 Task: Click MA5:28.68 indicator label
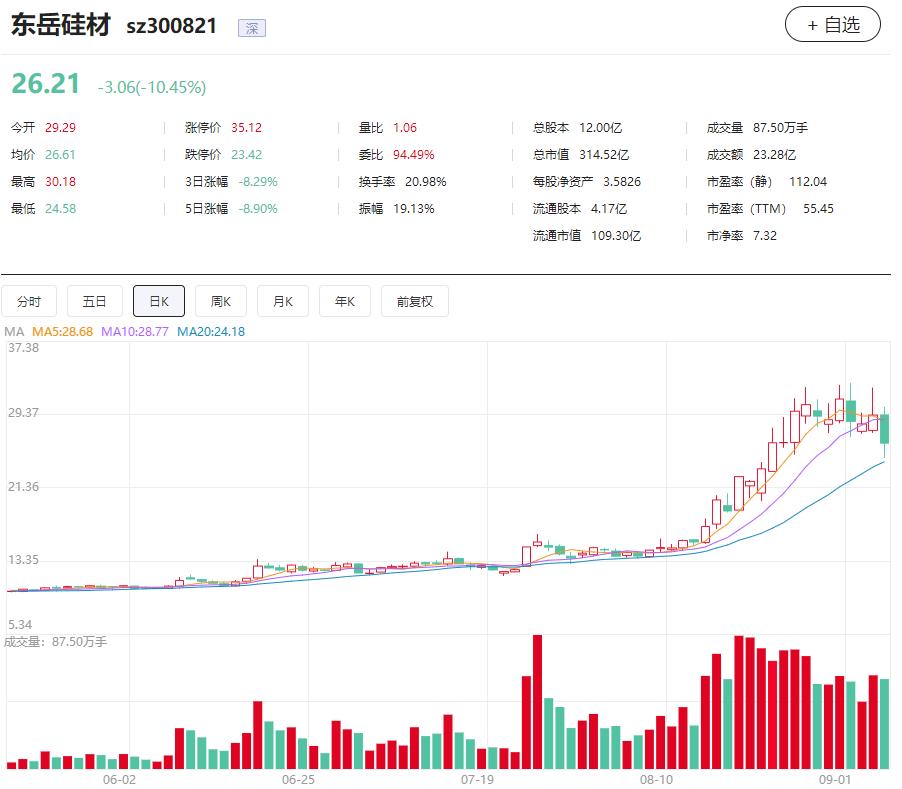coord(62,332)
